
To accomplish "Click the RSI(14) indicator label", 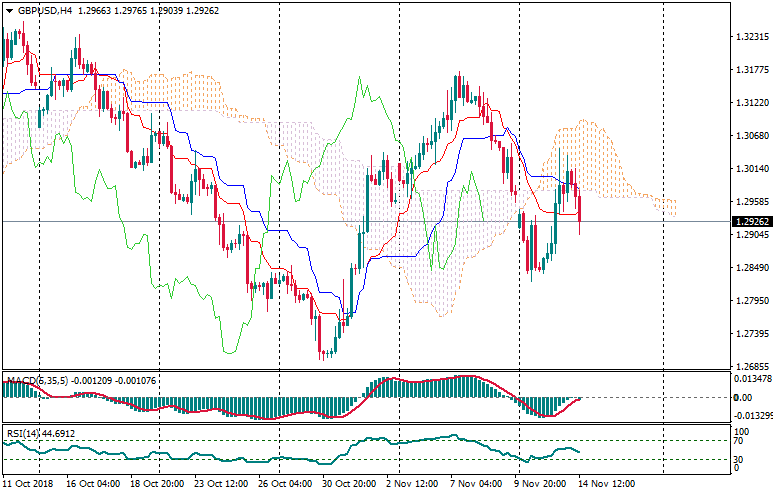I will (27, 433).
